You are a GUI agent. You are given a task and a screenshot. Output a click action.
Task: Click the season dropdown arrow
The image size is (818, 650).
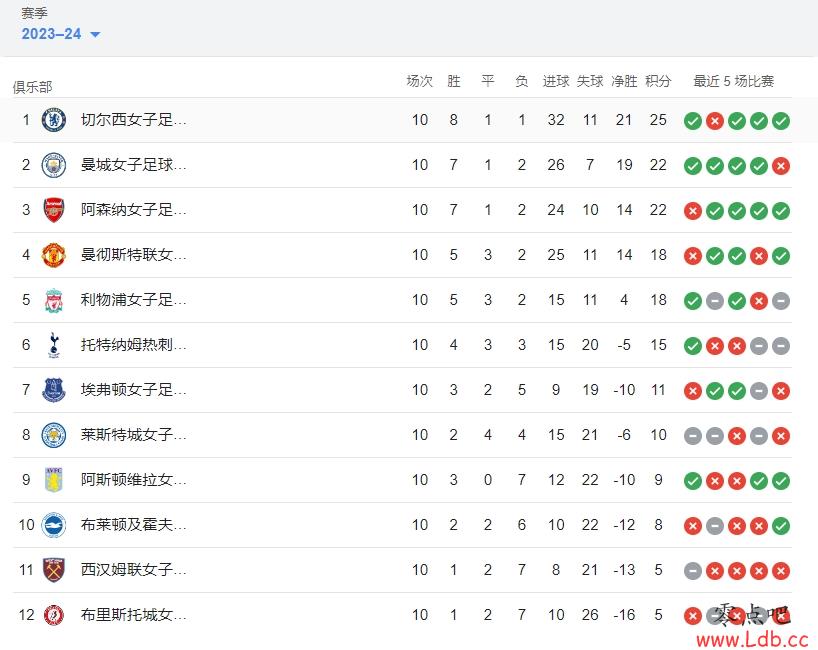pos(95,35)
